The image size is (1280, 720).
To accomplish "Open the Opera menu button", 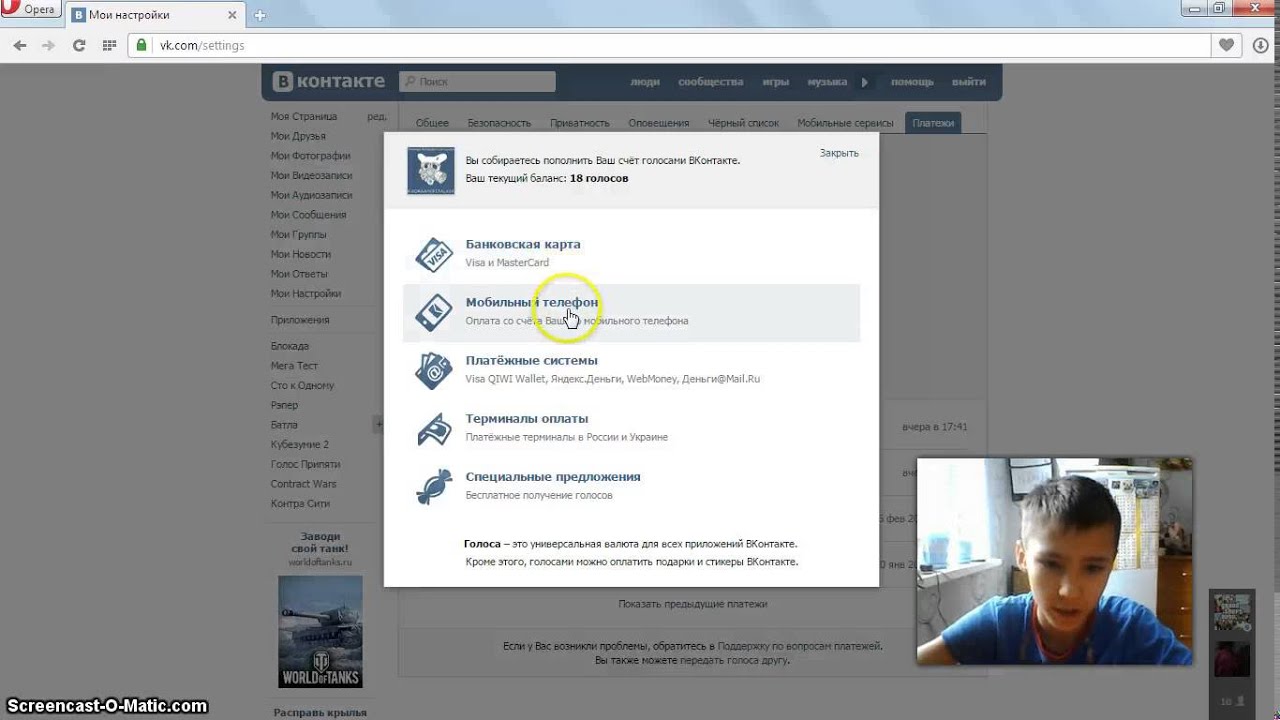I will 29,10.
